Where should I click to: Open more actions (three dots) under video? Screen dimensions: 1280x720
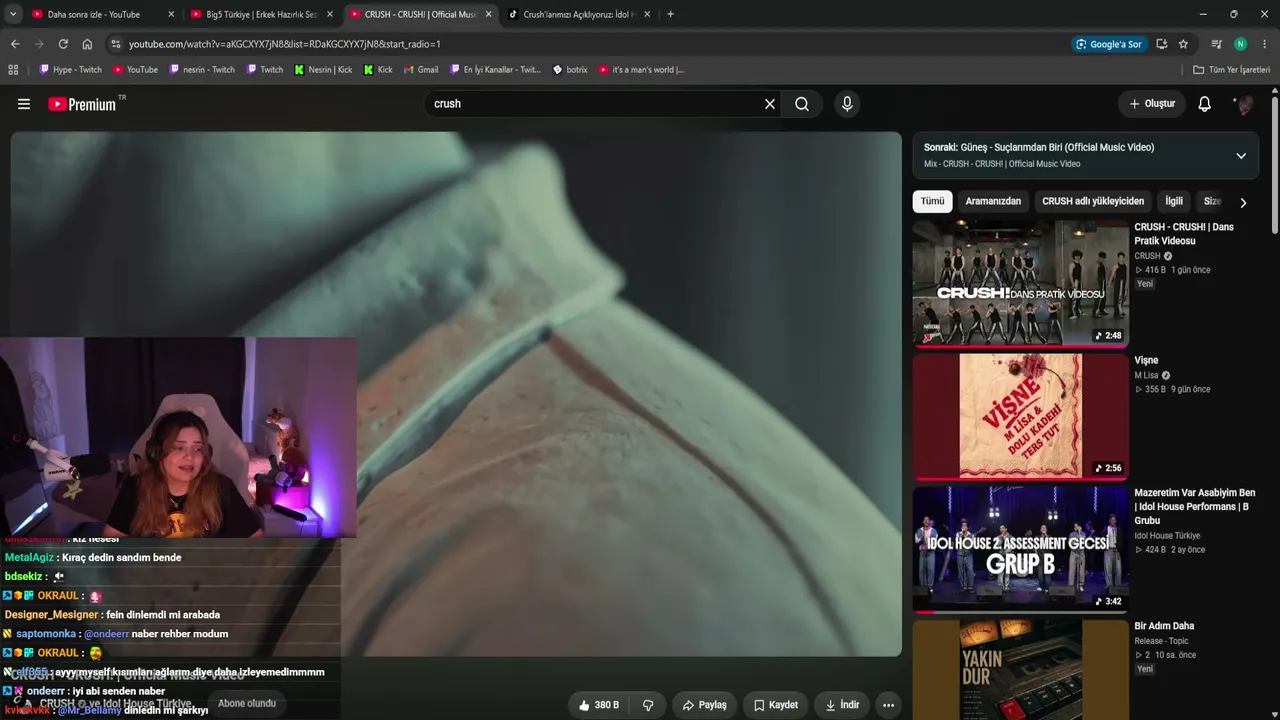(x=888, y=705)
